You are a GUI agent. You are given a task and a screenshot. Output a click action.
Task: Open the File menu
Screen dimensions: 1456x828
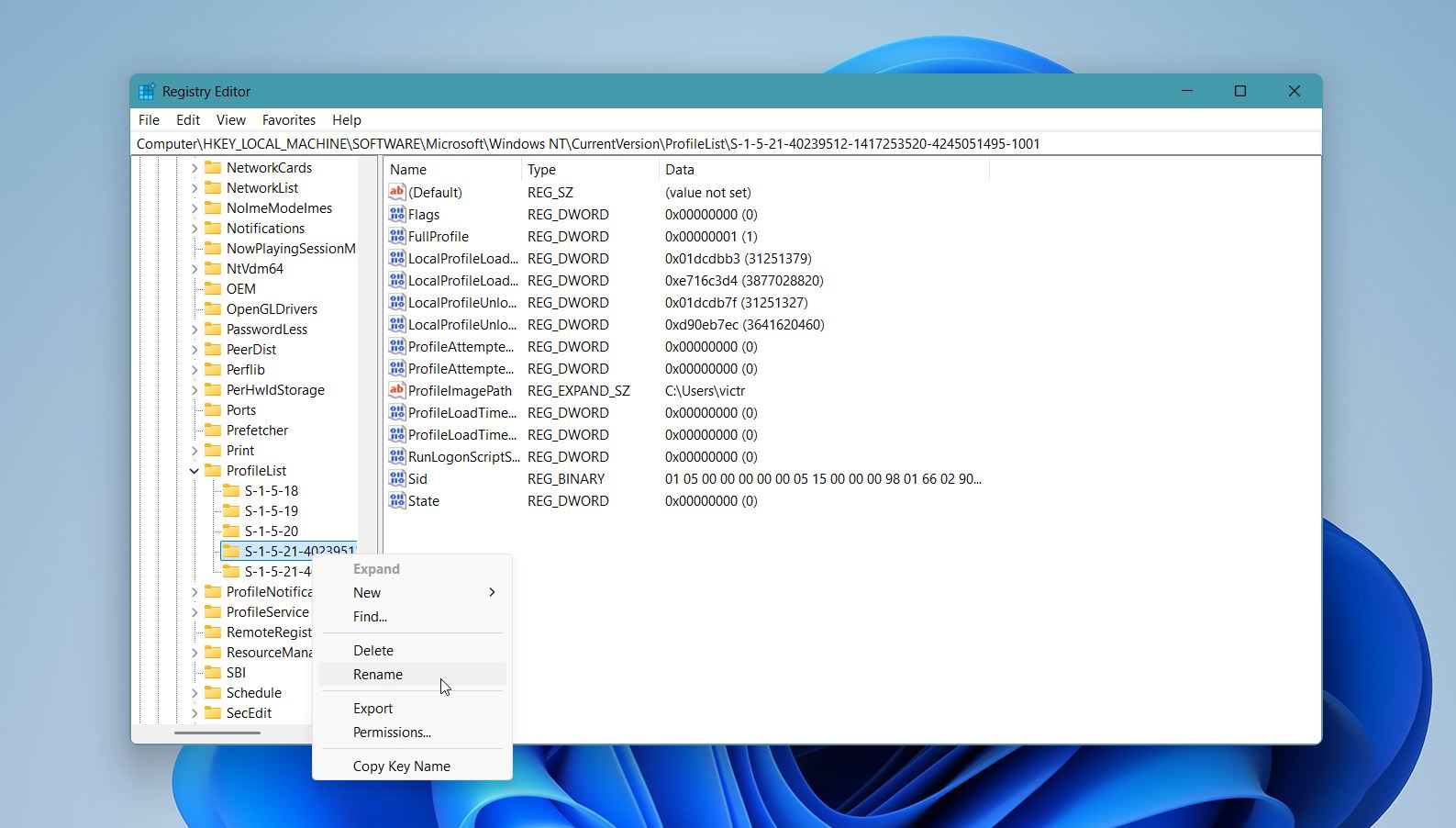[149, 120]
